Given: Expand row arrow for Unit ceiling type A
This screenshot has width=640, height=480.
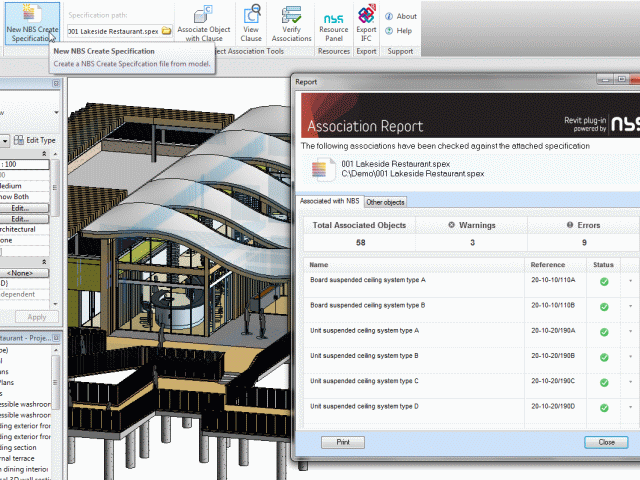Looking at the screenshot, I should point(631,332).
